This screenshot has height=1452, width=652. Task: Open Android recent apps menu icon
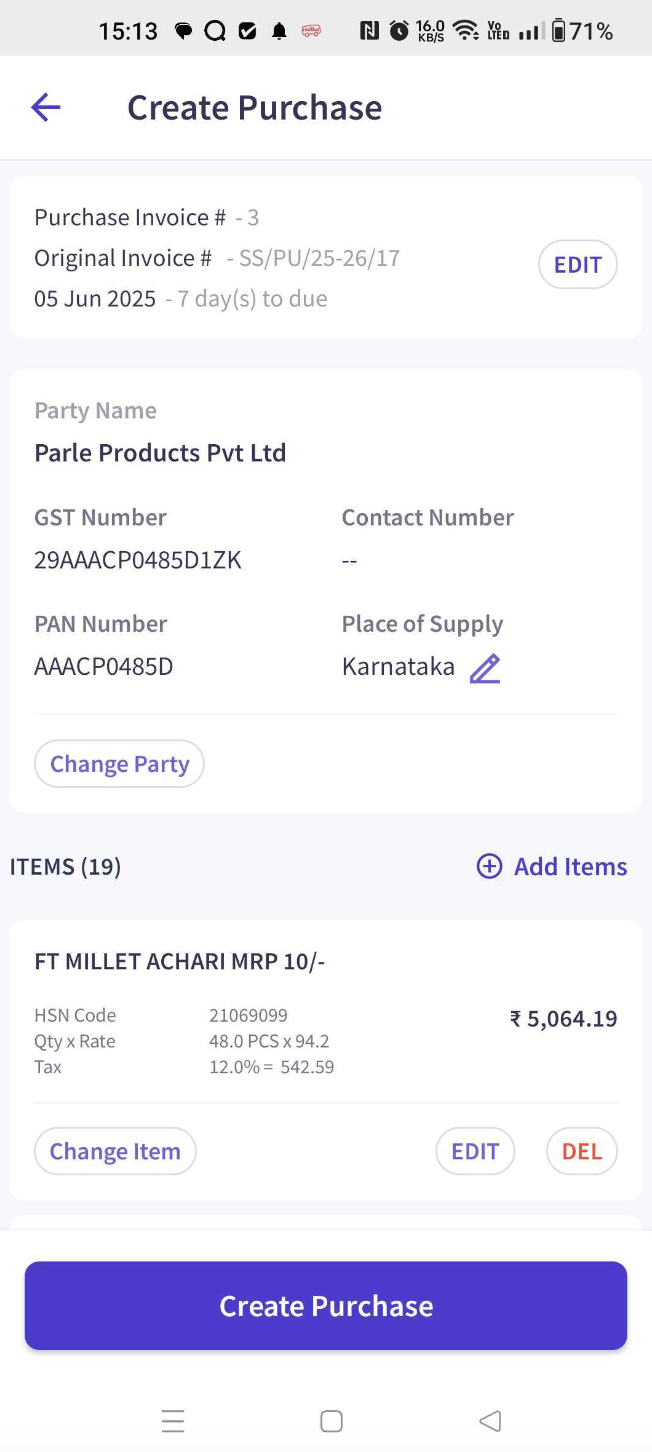pos(173,1421)
